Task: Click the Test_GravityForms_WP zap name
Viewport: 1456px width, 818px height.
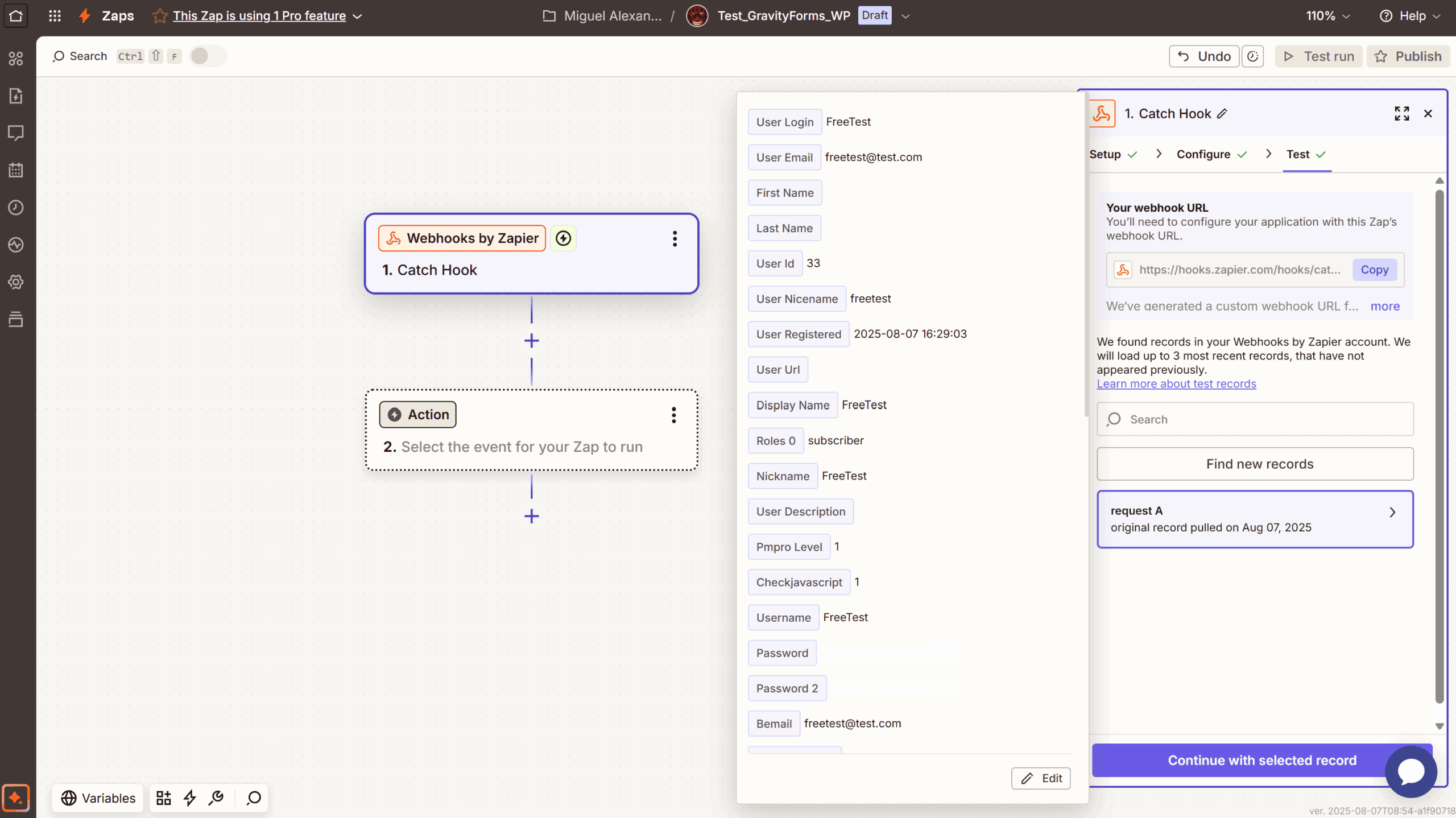Action: click(784, 16)
